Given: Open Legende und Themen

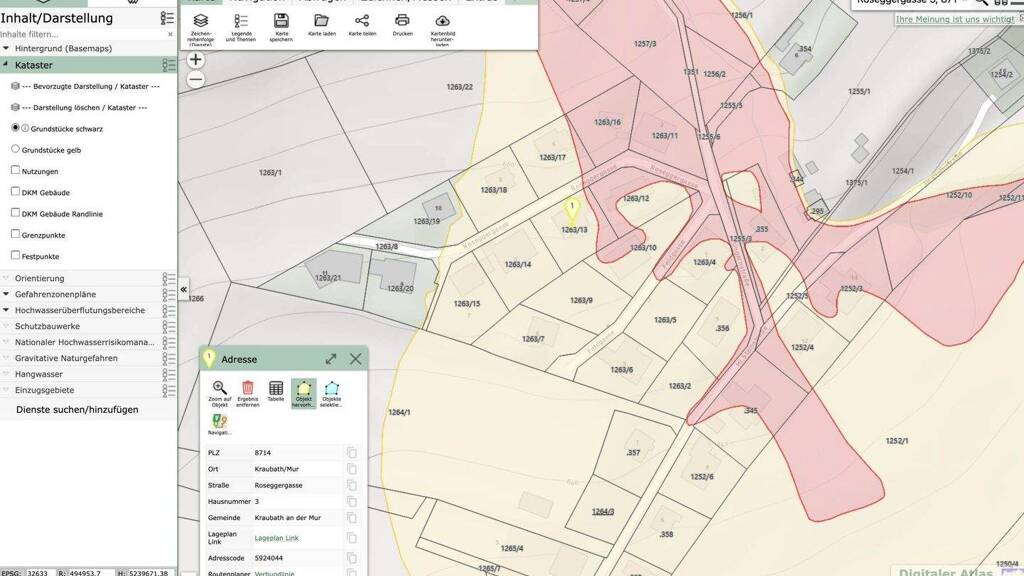Looking at the screenshot, I should click(x=241, y=21).
